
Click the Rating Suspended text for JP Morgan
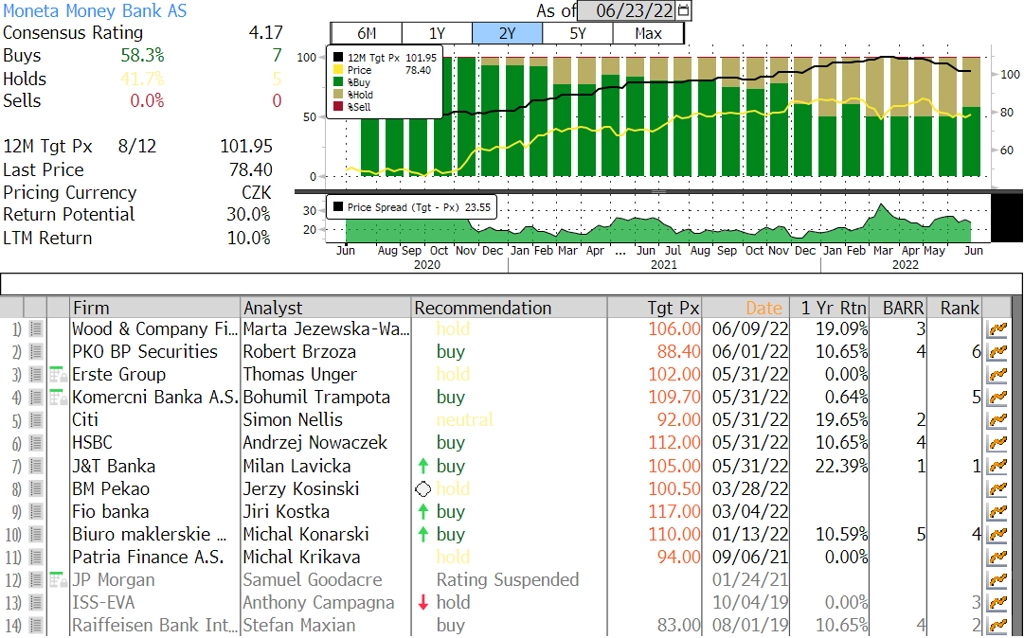coord(507,581)
